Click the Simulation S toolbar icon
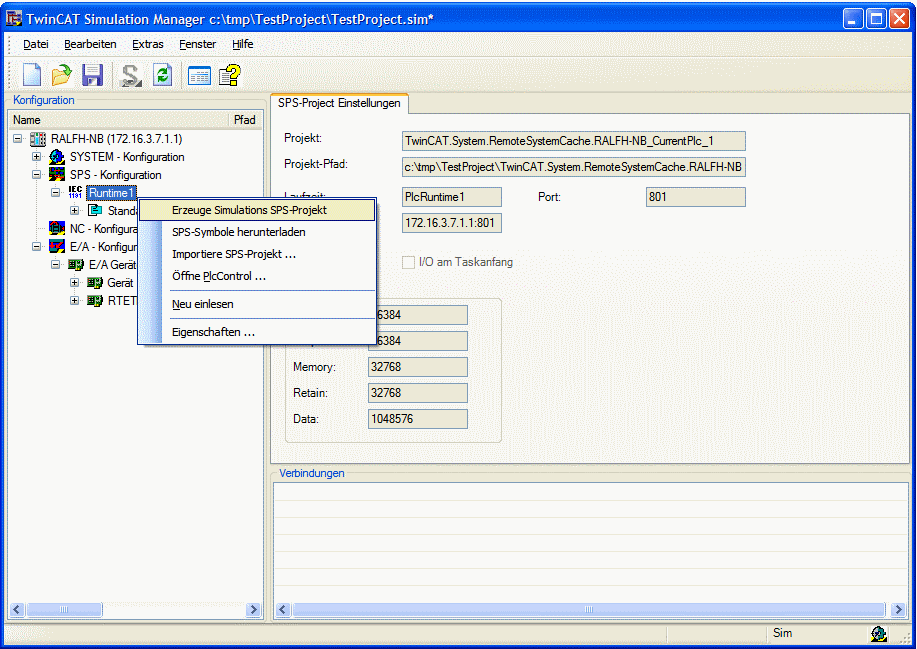Viewport: 917px width, 649px height. point(130,75)
